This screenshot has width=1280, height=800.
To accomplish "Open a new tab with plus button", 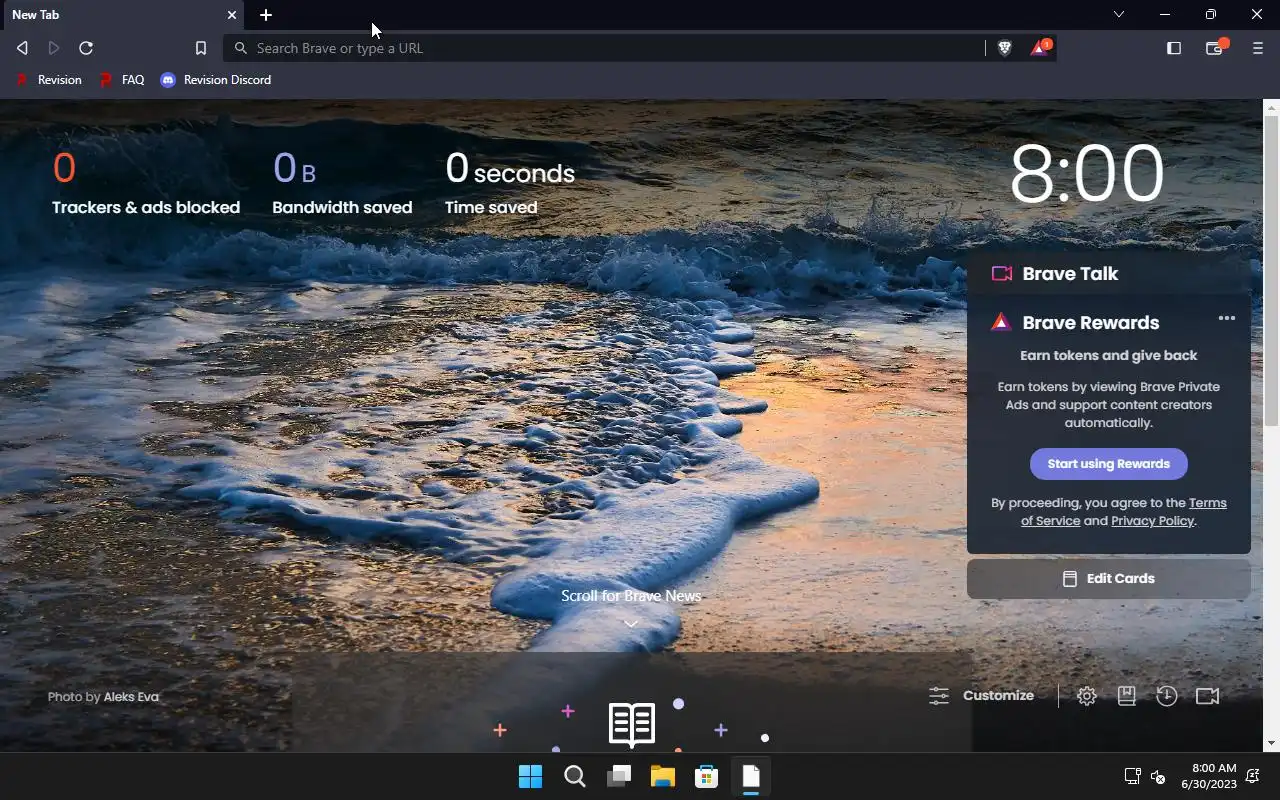I will (266, 15).
